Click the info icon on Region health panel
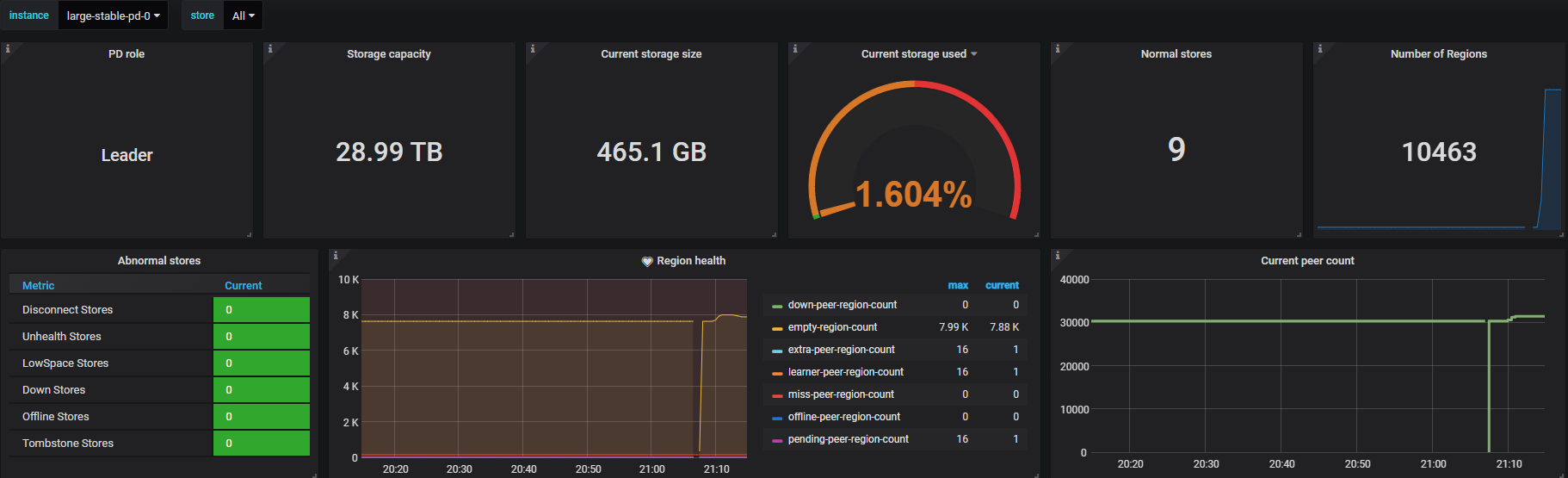The image size is (1568, 478). click(336, 256)
